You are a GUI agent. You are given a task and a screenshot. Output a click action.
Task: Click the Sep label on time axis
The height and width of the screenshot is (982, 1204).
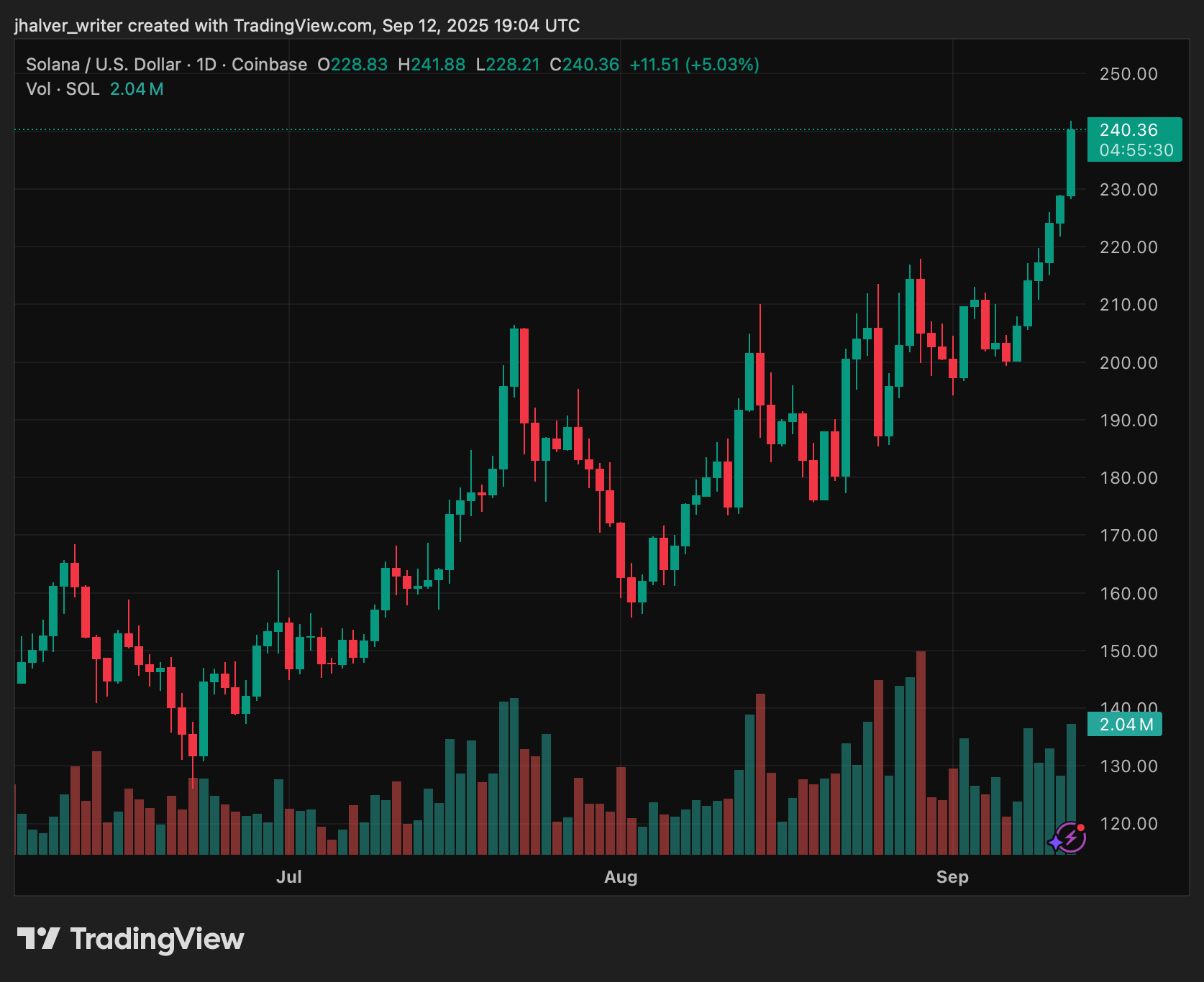pos(952,877)
